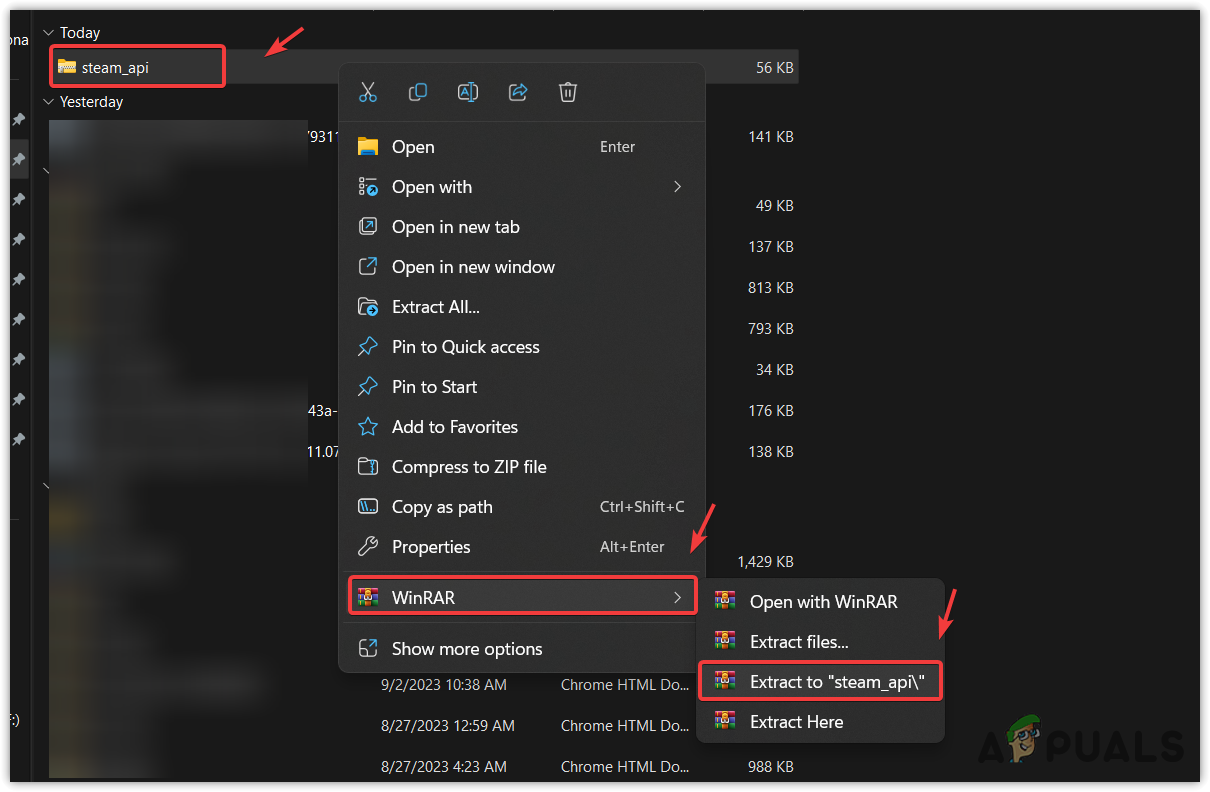1210x792 pixels.
Task: Choose Compress to ZIP file
Action: 468,467
